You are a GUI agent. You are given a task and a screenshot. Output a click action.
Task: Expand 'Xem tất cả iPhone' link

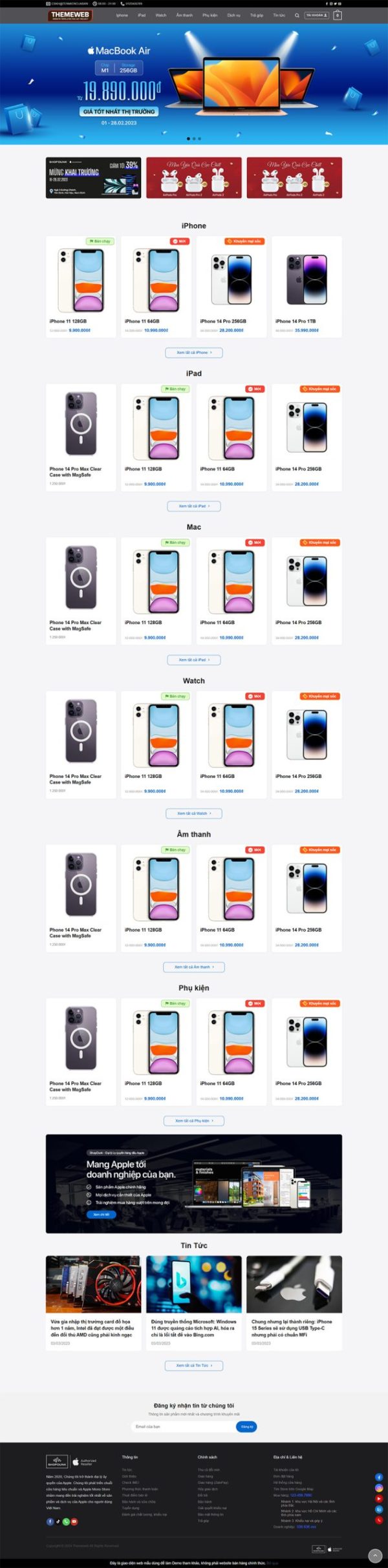tap(194, 352)
